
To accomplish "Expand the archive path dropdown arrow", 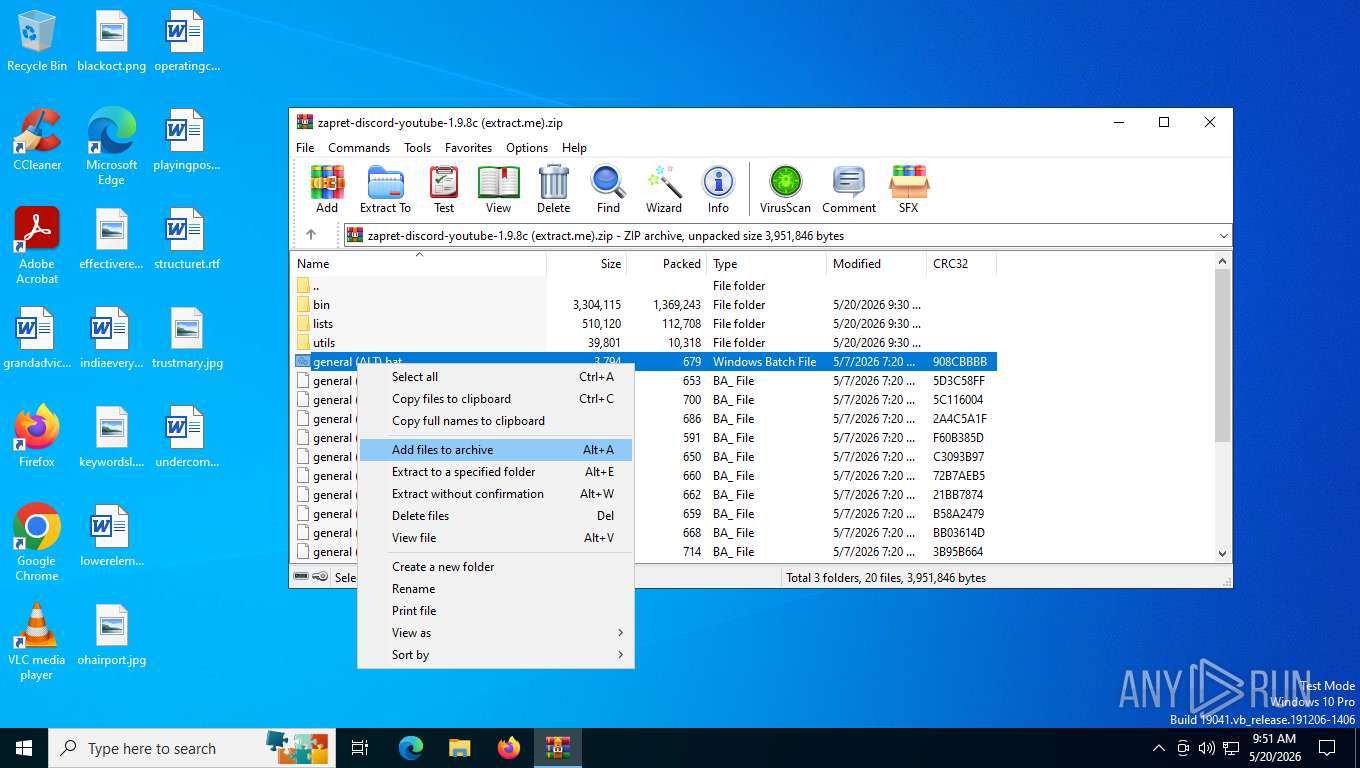I will point(1223,236).
